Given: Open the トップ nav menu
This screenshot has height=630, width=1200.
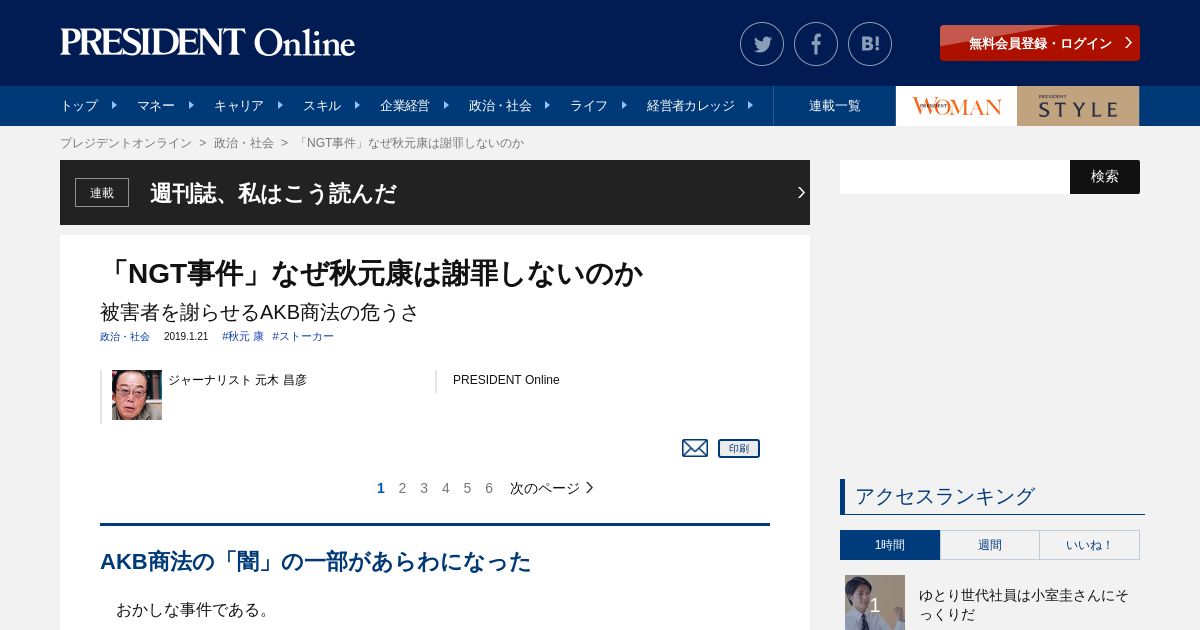Looking at the screenshot, I should point(79,105).
